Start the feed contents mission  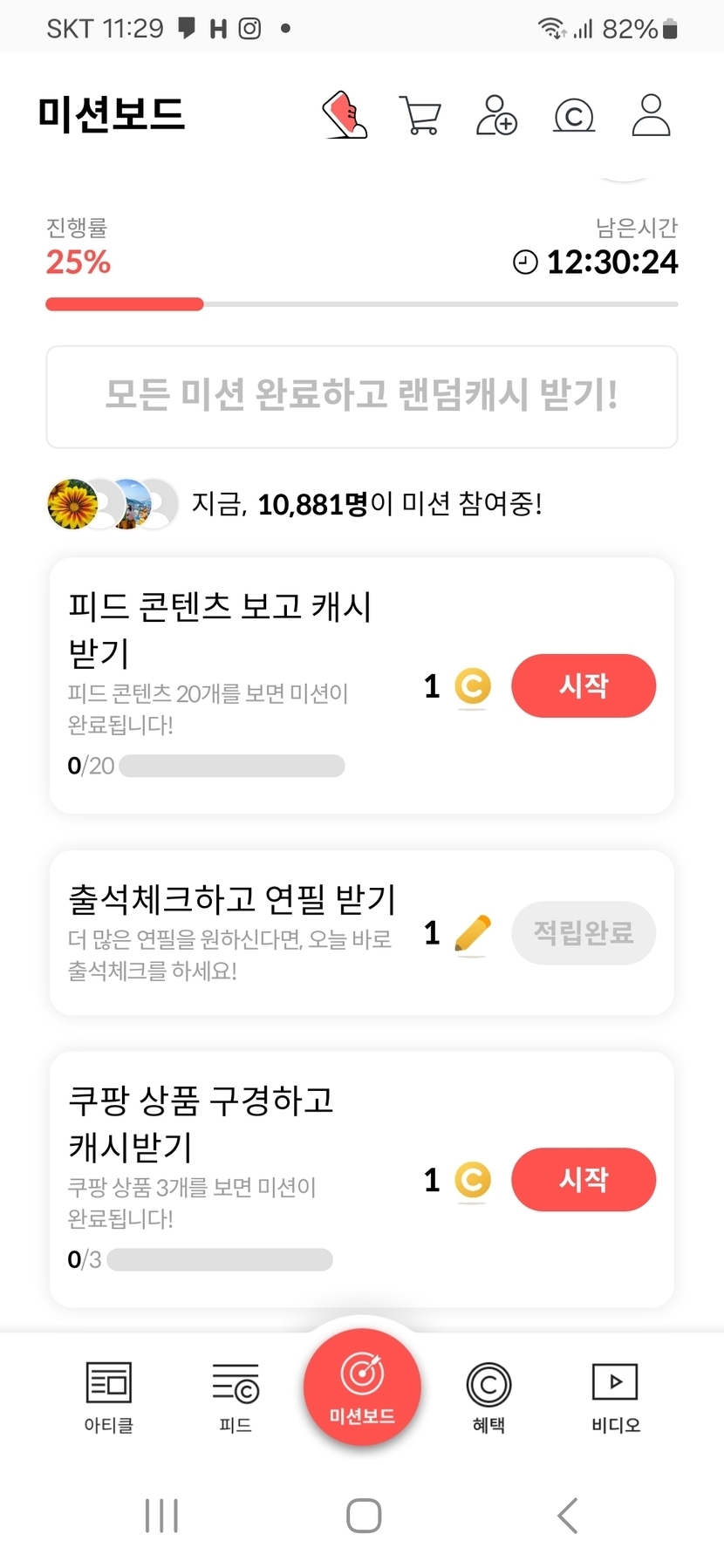583,686
